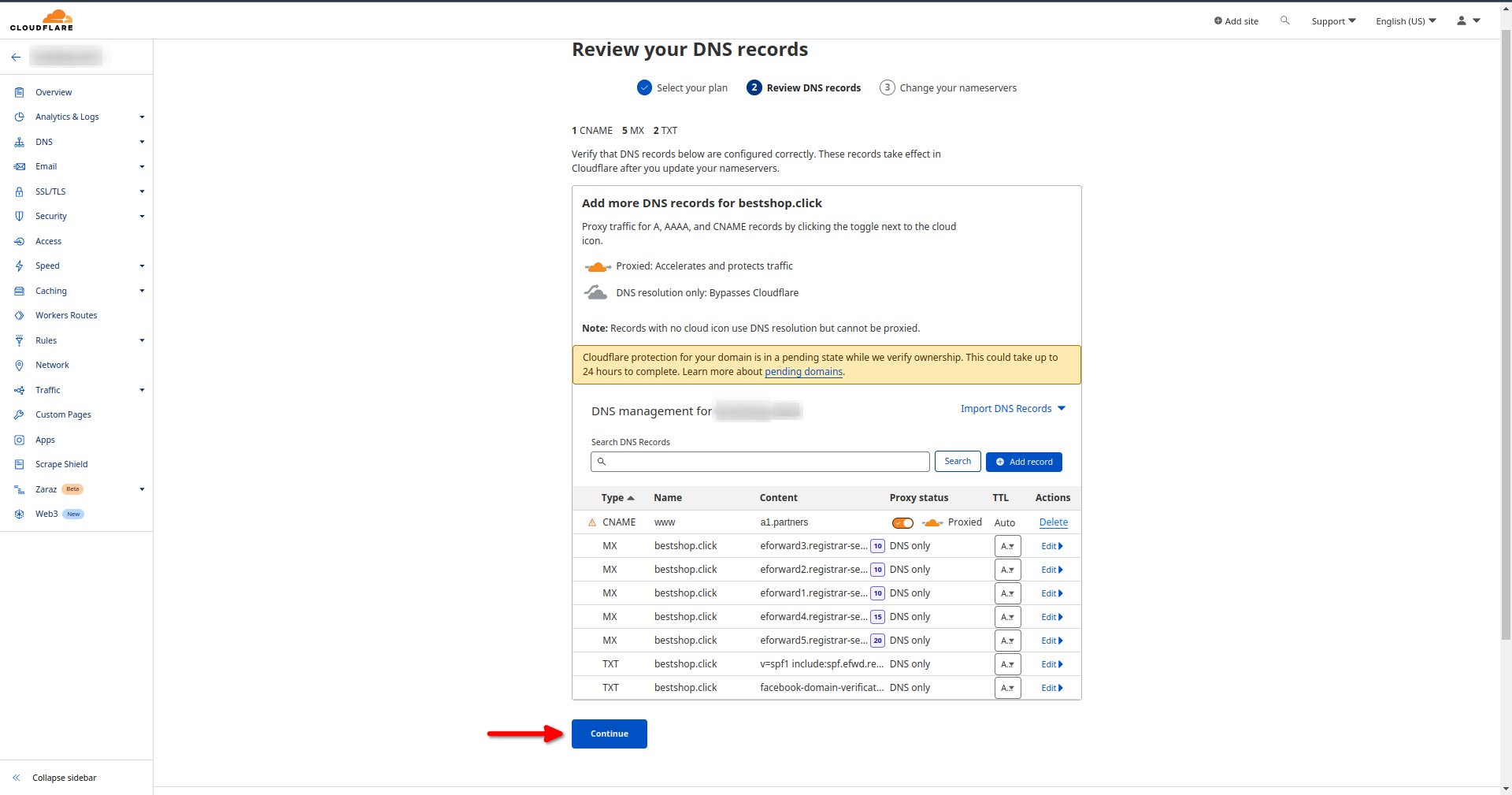Click the eforward1.registrar-se... content cell
Viewport: 1512px width, 795px height.
(x=813, y=593)
